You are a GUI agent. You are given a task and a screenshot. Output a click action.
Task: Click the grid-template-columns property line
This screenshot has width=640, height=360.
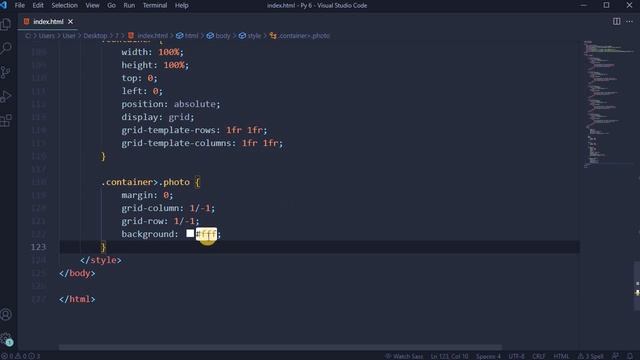pos(202,143)
